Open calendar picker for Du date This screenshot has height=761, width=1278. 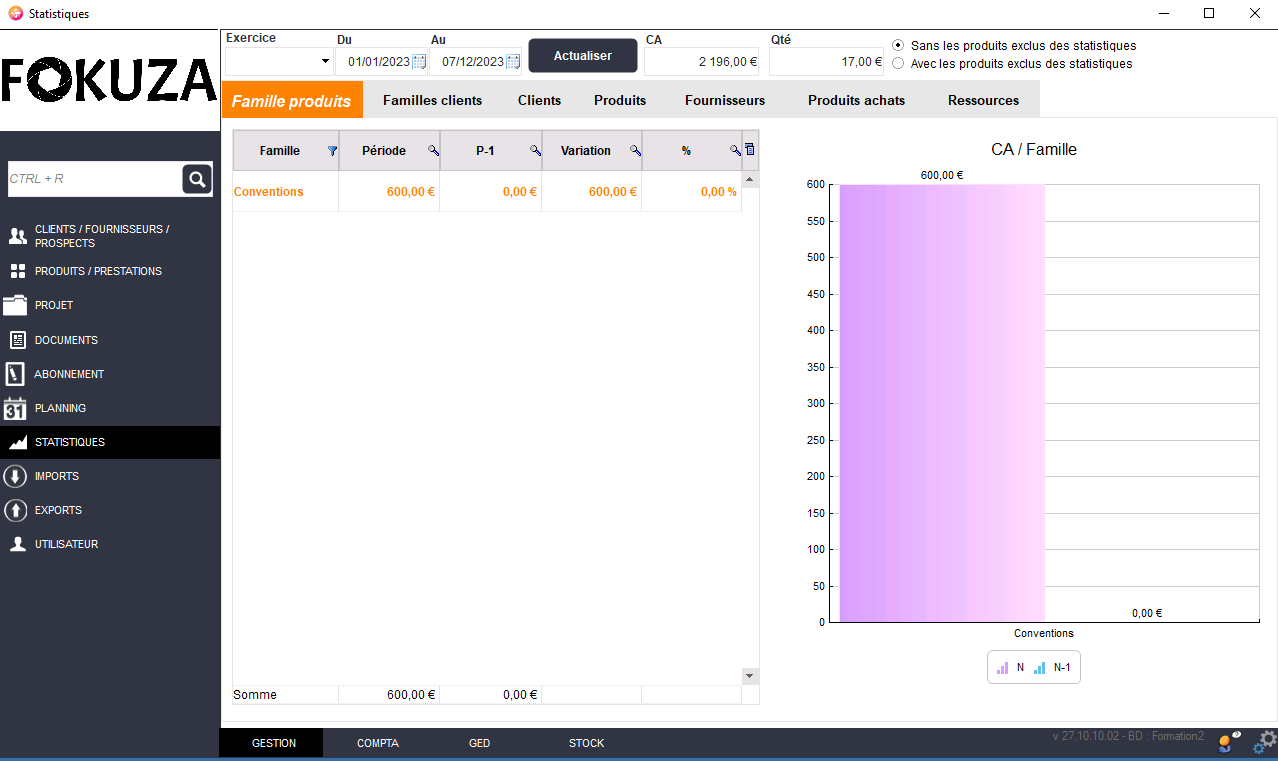[419, 62]
